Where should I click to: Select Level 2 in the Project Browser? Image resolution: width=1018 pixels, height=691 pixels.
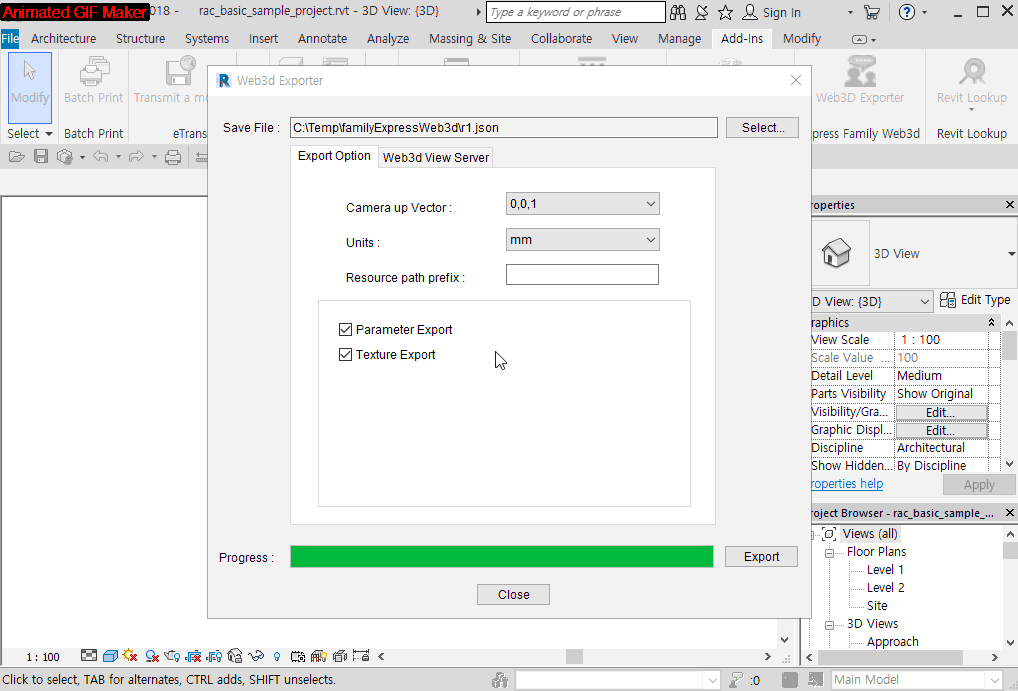886,588
